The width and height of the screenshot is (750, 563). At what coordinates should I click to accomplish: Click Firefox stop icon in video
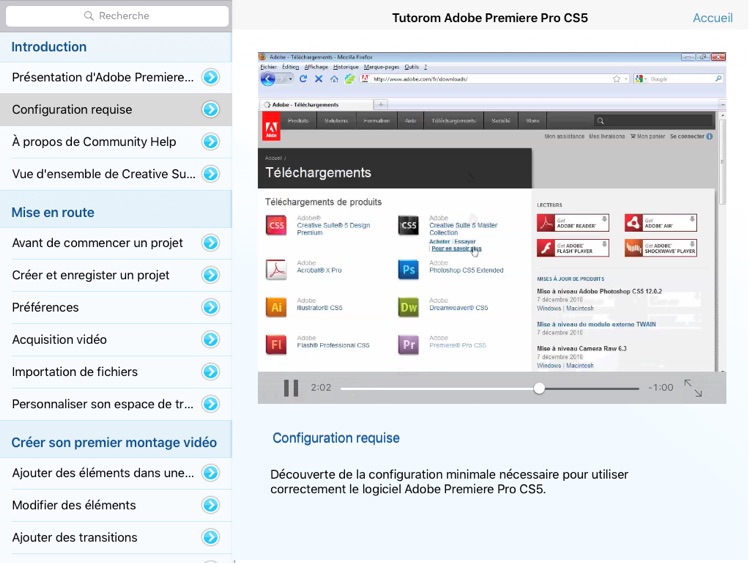click(319, 79)
